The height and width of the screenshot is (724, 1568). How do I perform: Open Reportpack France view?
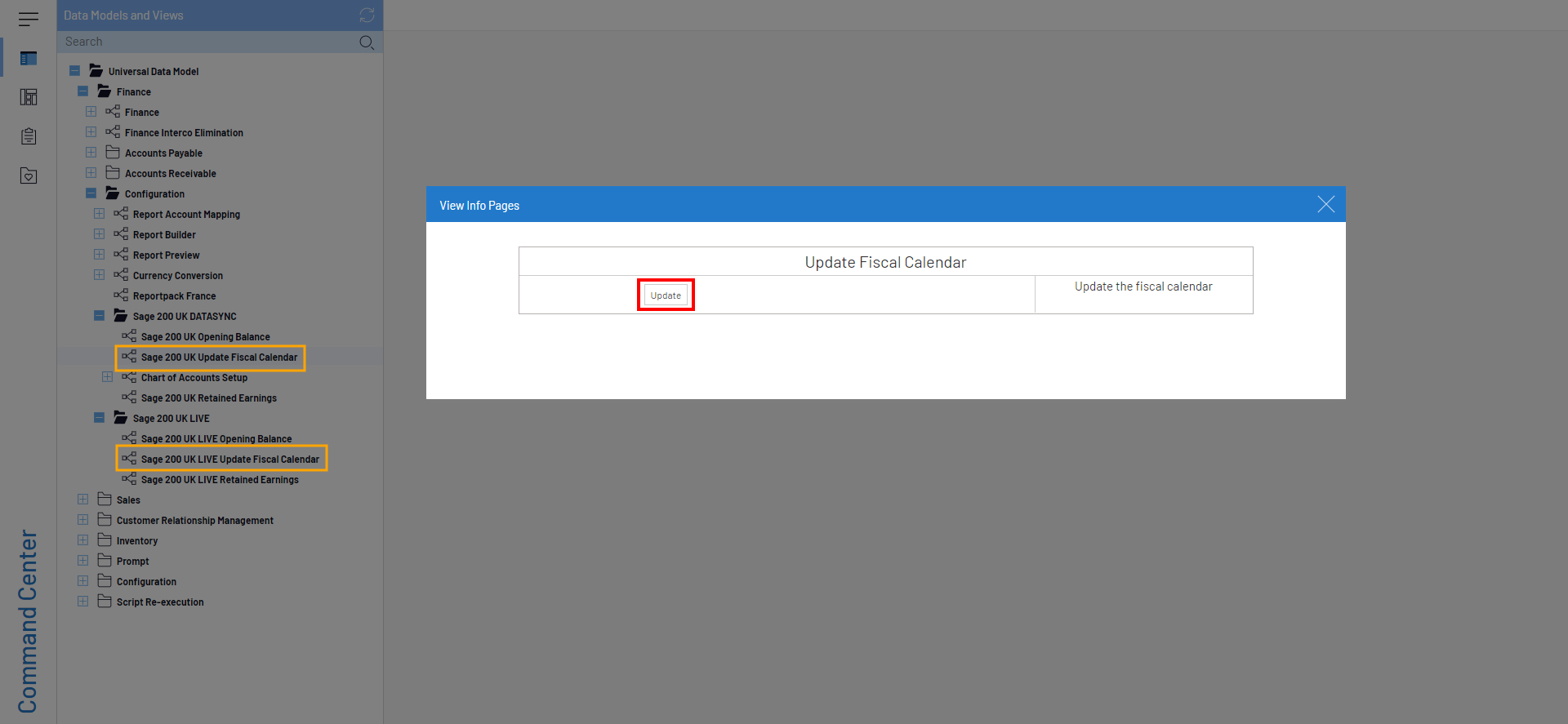(174, 296)
